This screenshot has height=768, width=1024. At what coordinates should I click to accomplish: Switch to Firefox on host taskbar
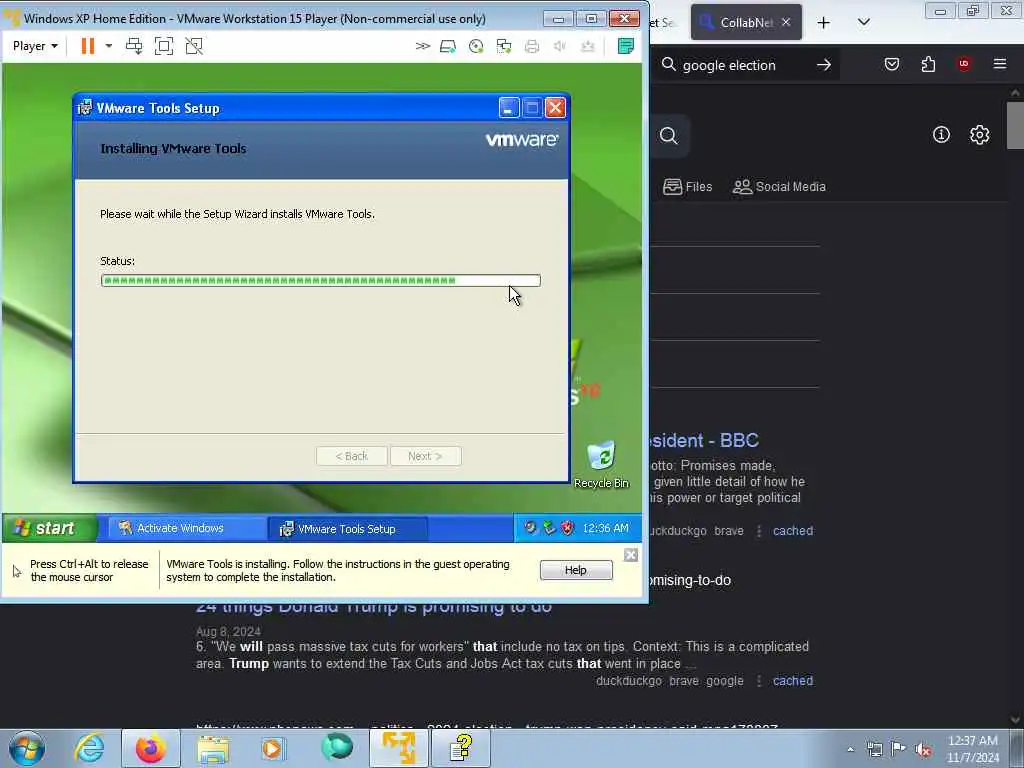tap(150, 748)
